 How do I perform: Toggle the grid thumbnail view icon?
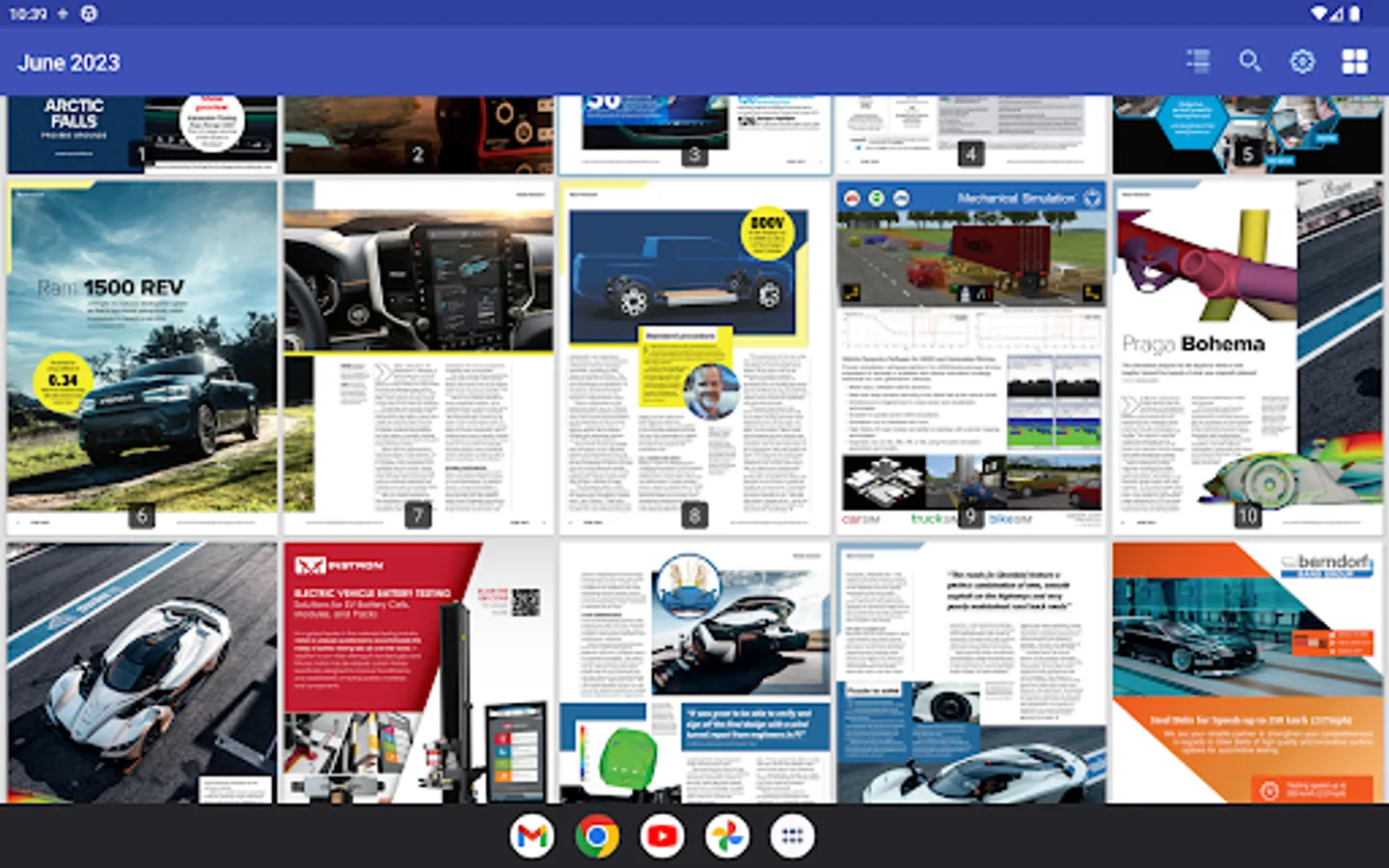tap(1354, 62)
